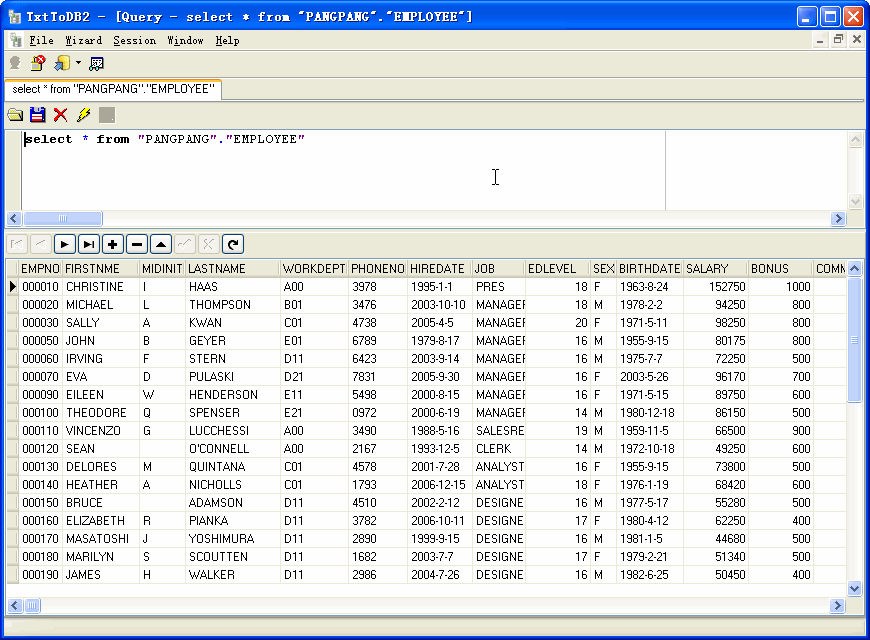Click the BIRTHDATE column header
870x640 pixels.
(650, 269)
